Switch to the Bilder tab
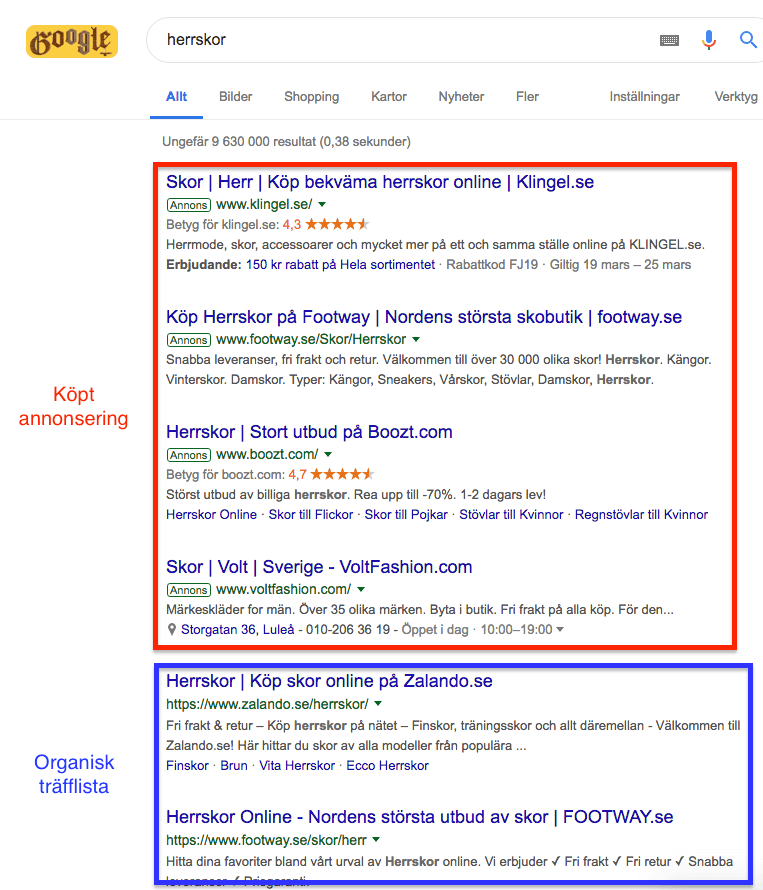This screenshot has width=763, height=890. (x=236, y=96)
